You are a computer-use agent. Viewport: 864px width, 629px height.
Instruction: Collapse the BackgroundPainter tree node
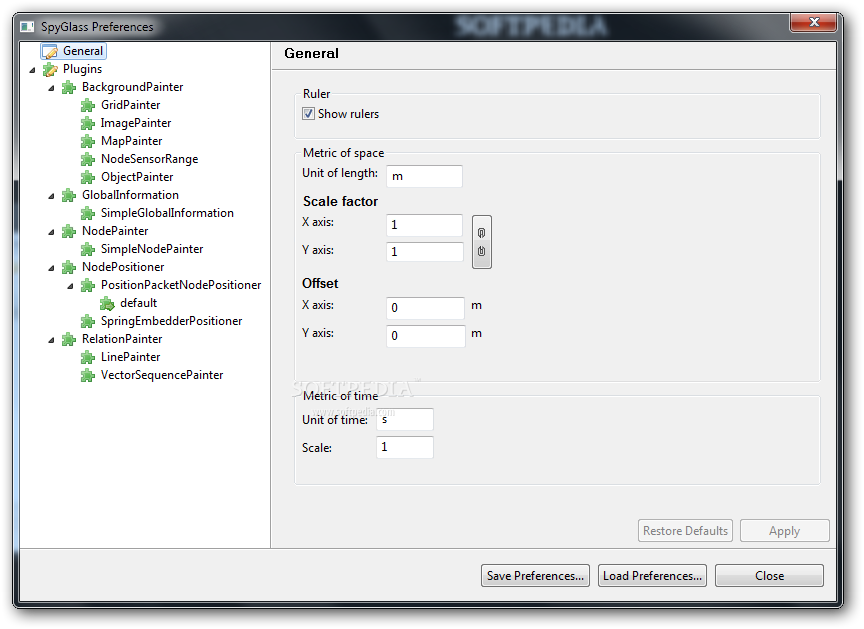coord(51,88)
